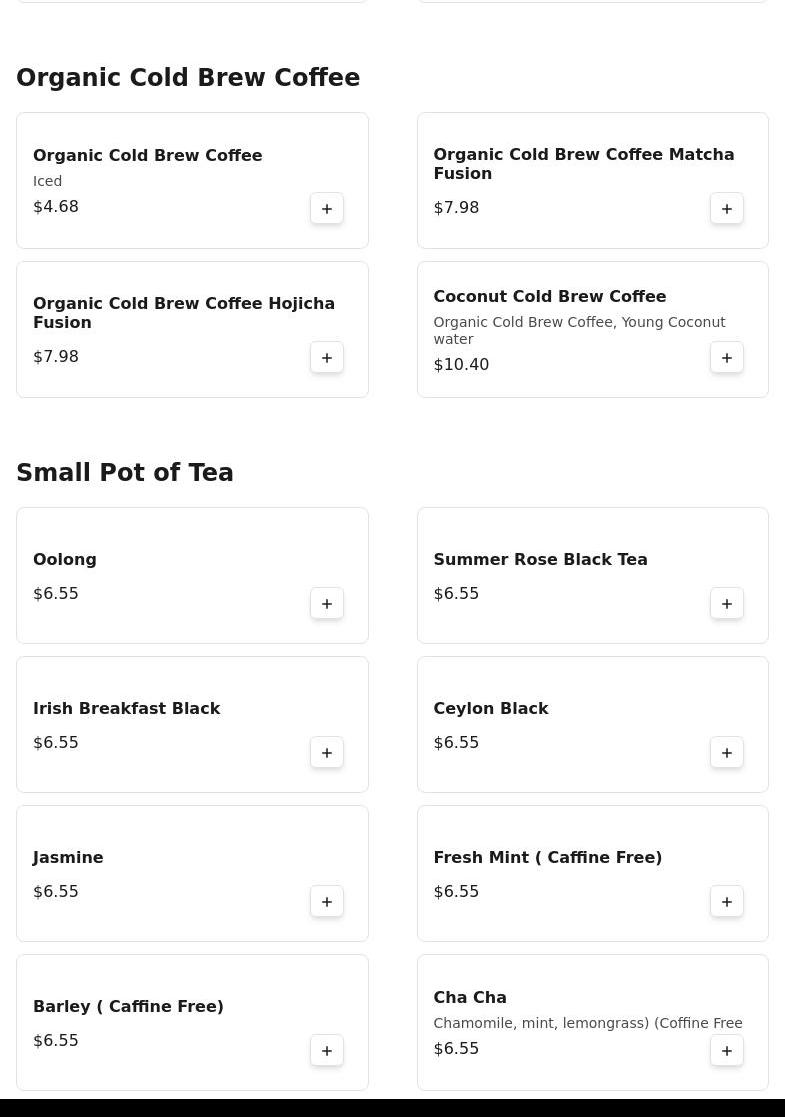This screenshot has width=785, height=1117.
Task: Open the Cha Cha item title
Action: pos(469,997)
